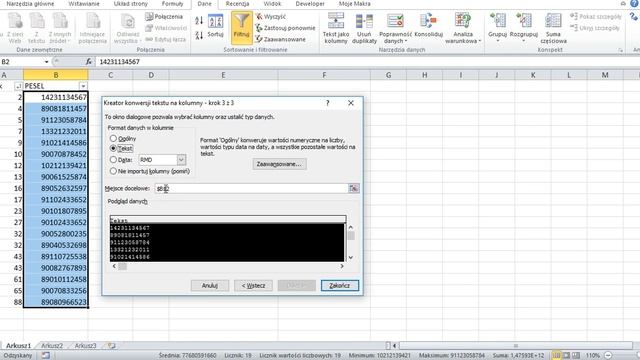Image resolution: width=640 pixels, height=360 pixels.
Task: Go back with the Wstecz button
Action: tap(253, 285)
